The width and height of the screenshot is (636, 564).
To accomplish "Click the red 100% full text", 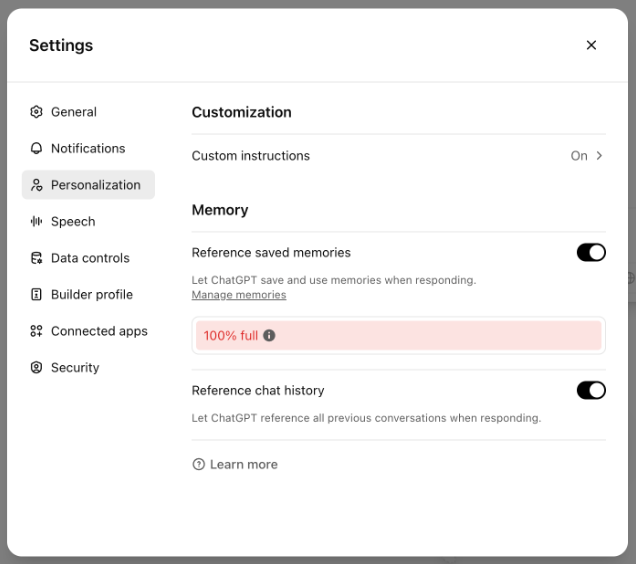I will (231, 336).
